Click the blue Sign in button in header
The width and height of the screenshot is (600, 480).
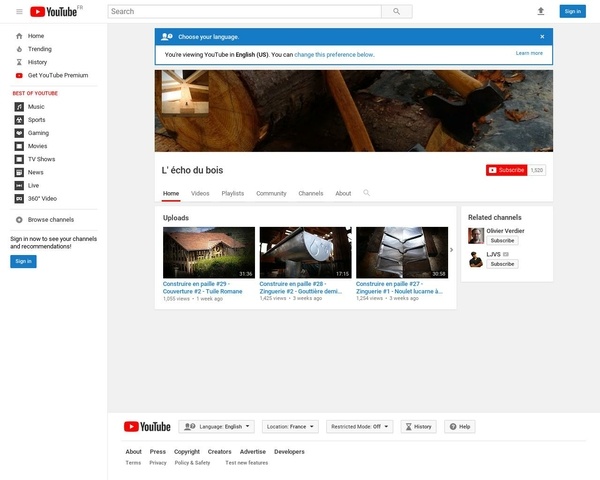571,11
